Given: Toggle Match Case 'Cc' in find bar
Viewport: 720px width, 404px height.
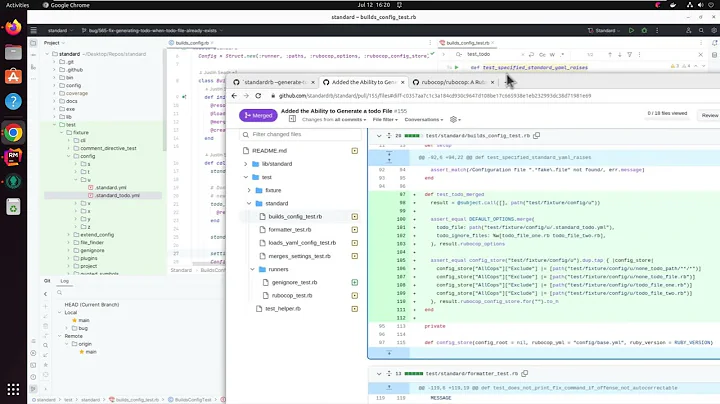Looking at the screenshot, I should click(x=542, y=55).
